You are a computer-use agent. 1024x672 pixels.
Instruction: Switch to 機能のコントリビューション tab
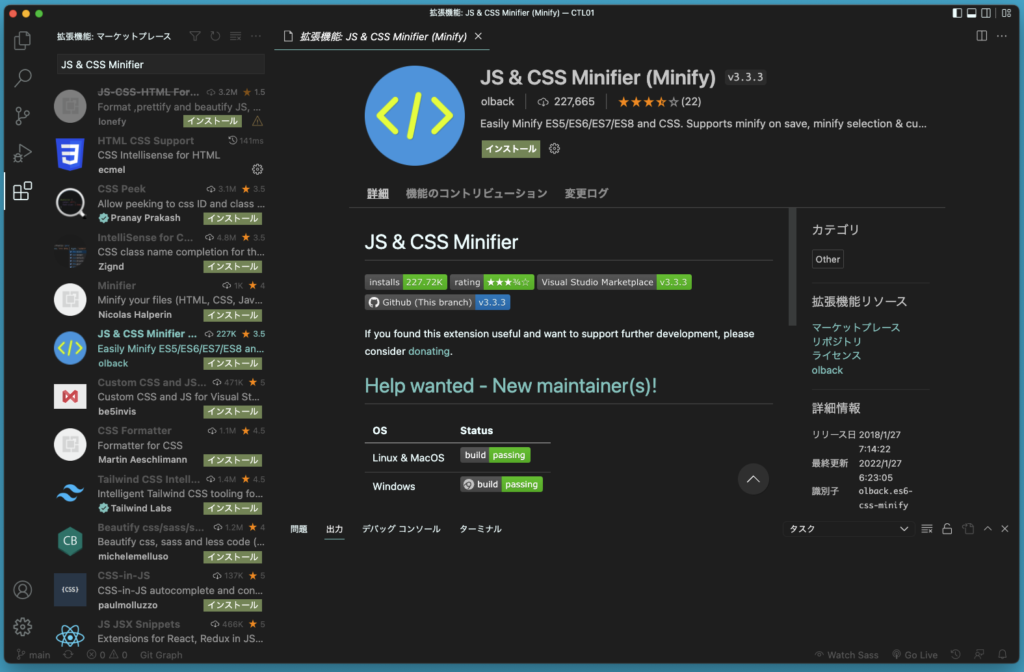point(476,193)
